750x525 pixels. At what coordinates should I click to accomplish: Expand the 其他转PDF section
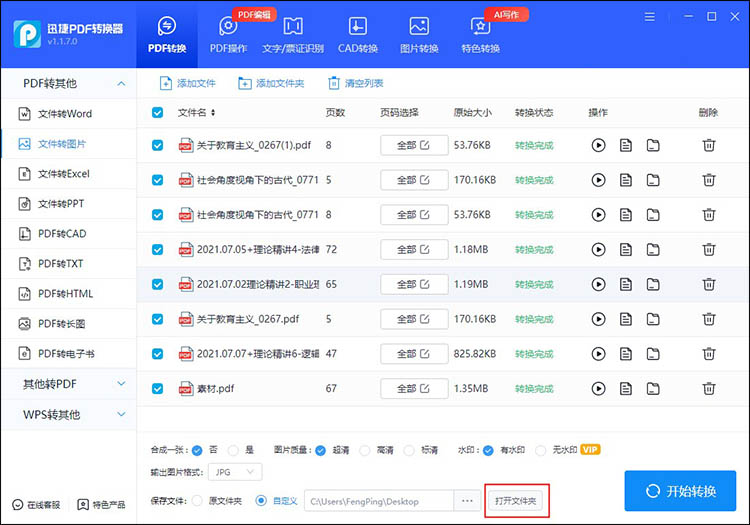(x=68, y=384)
